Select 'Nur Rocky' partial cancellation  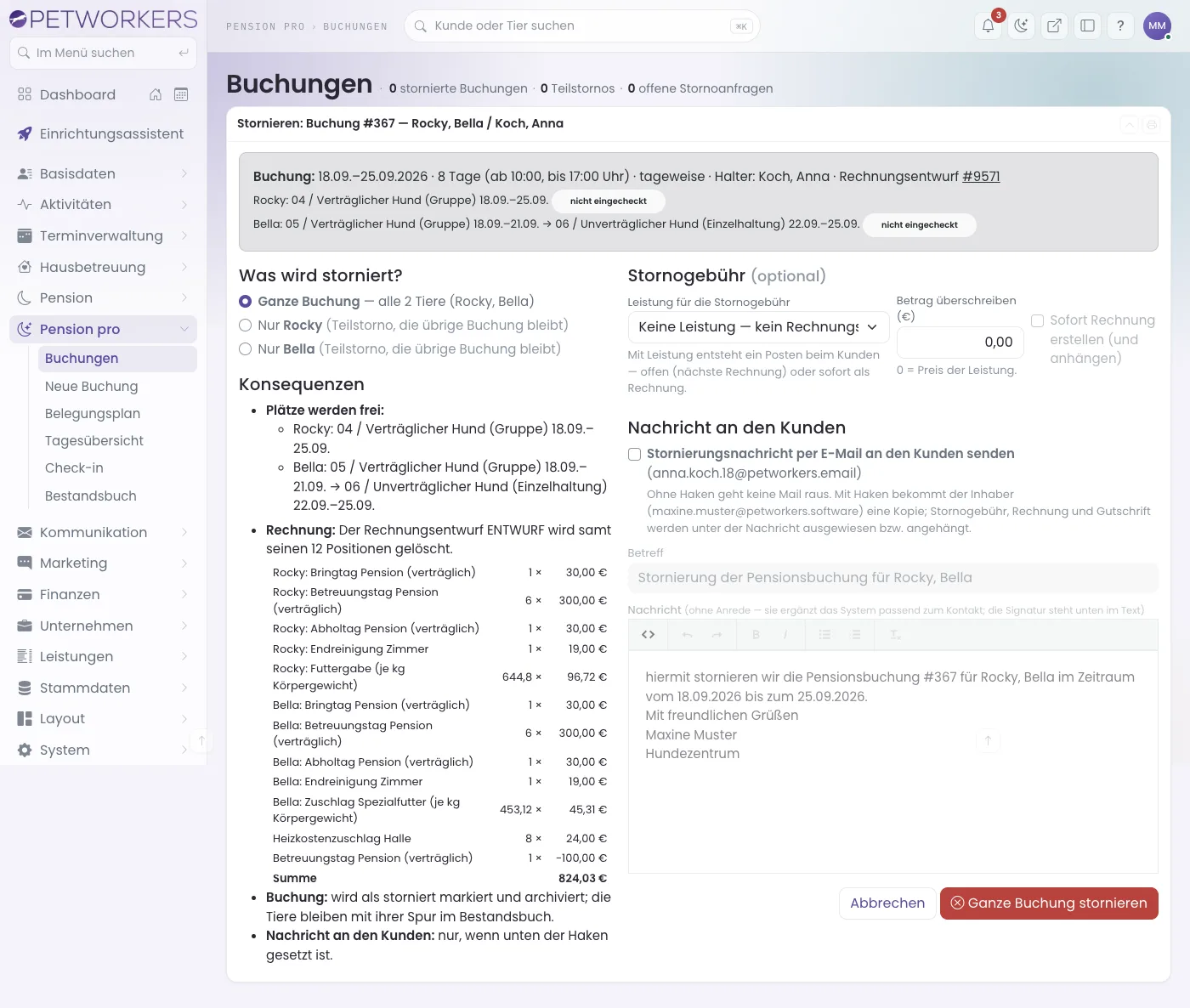tap(246, 326)
